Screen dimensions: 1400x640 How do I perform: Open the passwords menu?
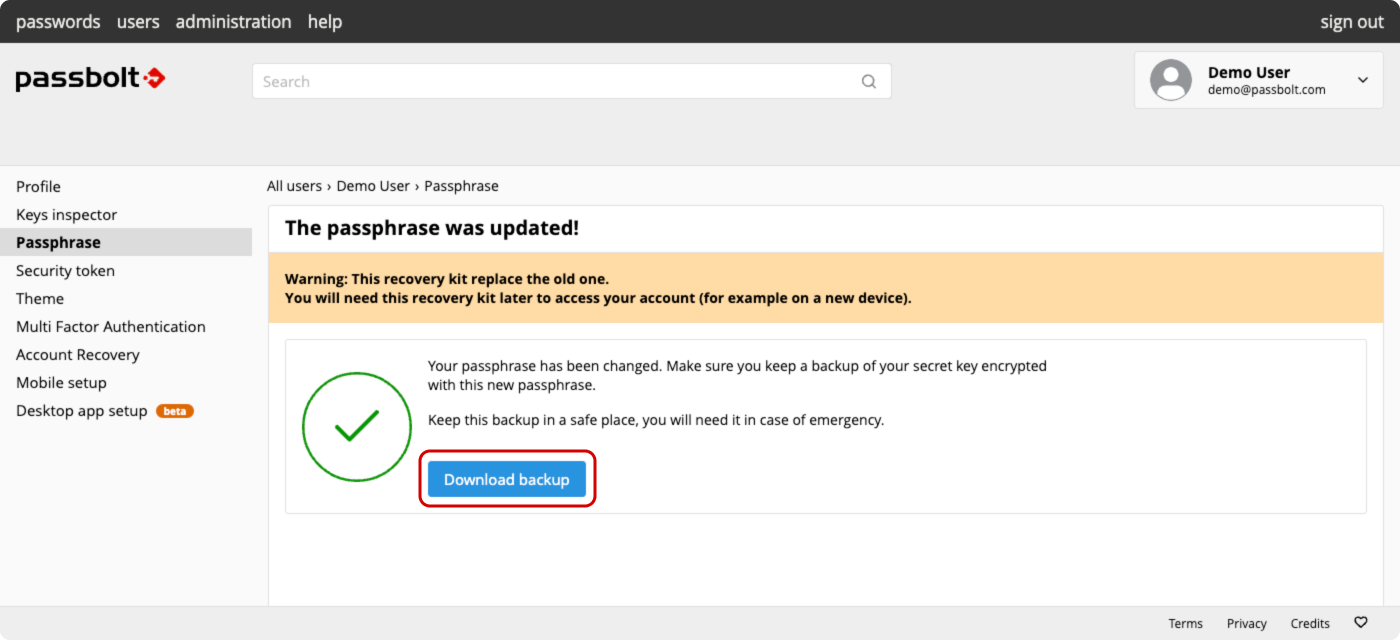58,22
